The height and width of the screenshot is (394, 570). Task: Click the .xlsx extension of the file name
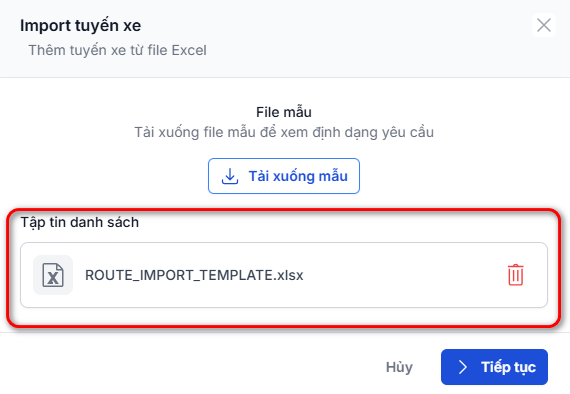pyautogui.click(x=288, y=275)
